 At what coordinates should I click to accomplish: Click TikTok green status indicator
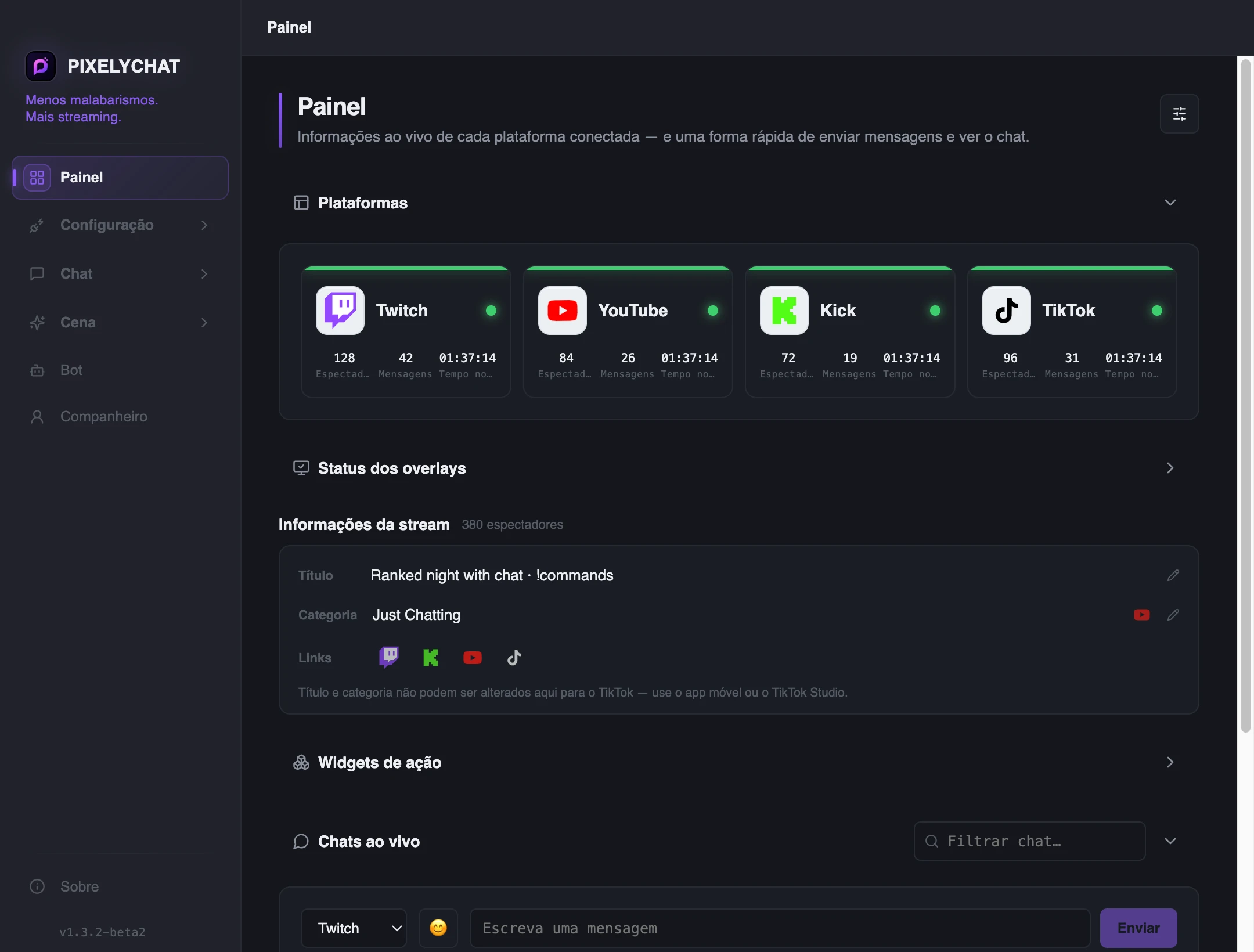[x=1157, y=311]
